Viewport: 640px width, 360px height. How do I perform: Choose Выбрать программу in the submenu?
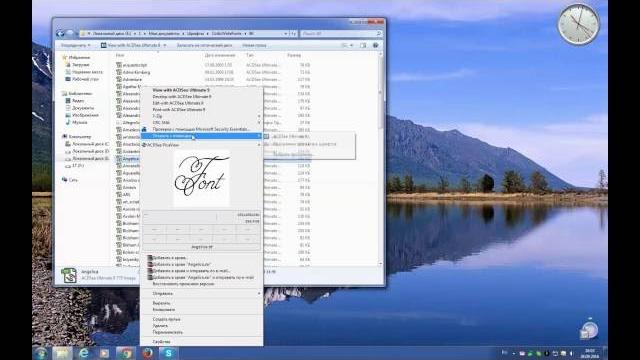pyautogui.click(x=309, y=154)
